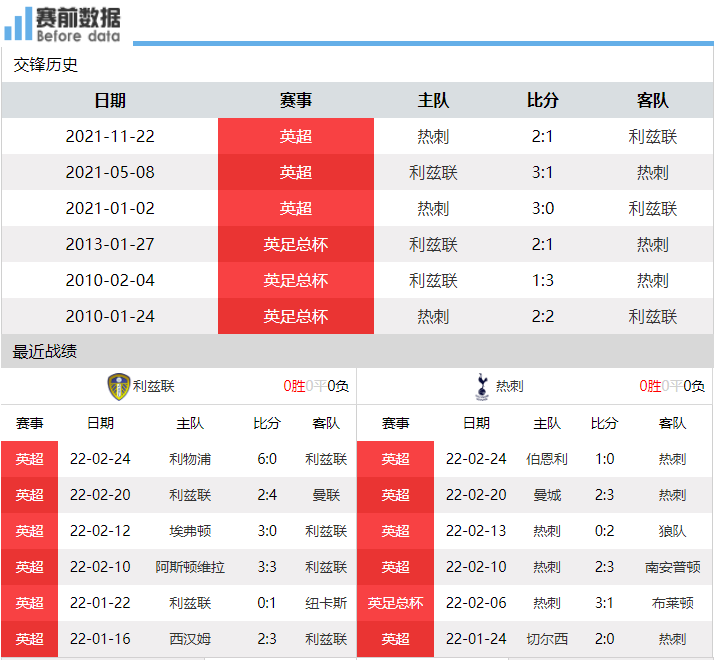Click away team 利兹联 in 2021-11-22 row
Screen dimensions: 714x660
653,136
